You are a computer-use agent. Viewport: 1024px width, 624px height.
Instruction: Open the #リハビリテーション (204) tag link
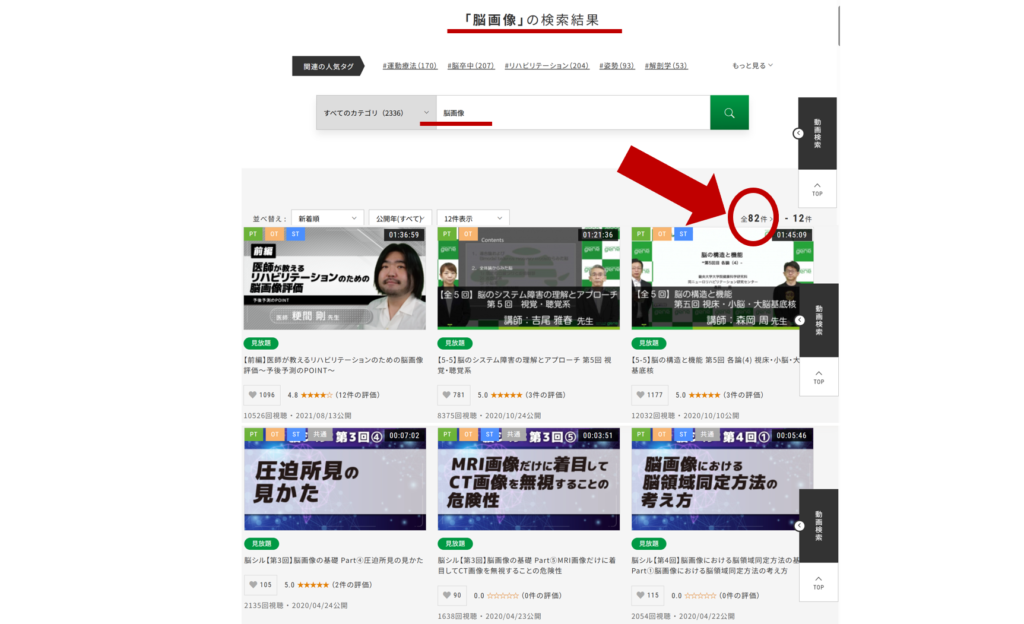(x=546, y=66)
